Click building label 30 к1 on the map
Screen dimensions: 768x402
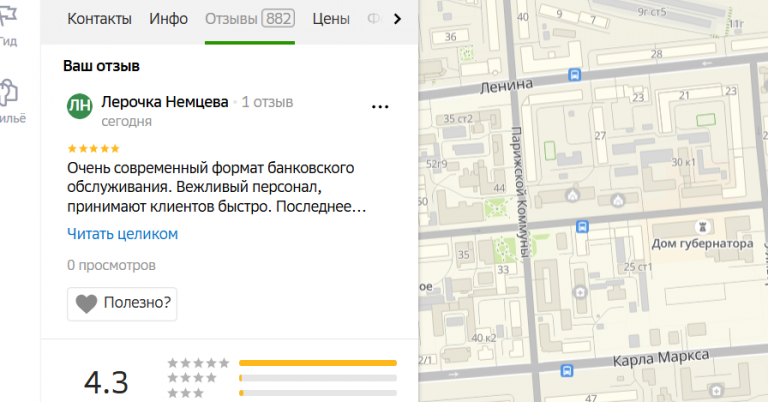point(683,162)
